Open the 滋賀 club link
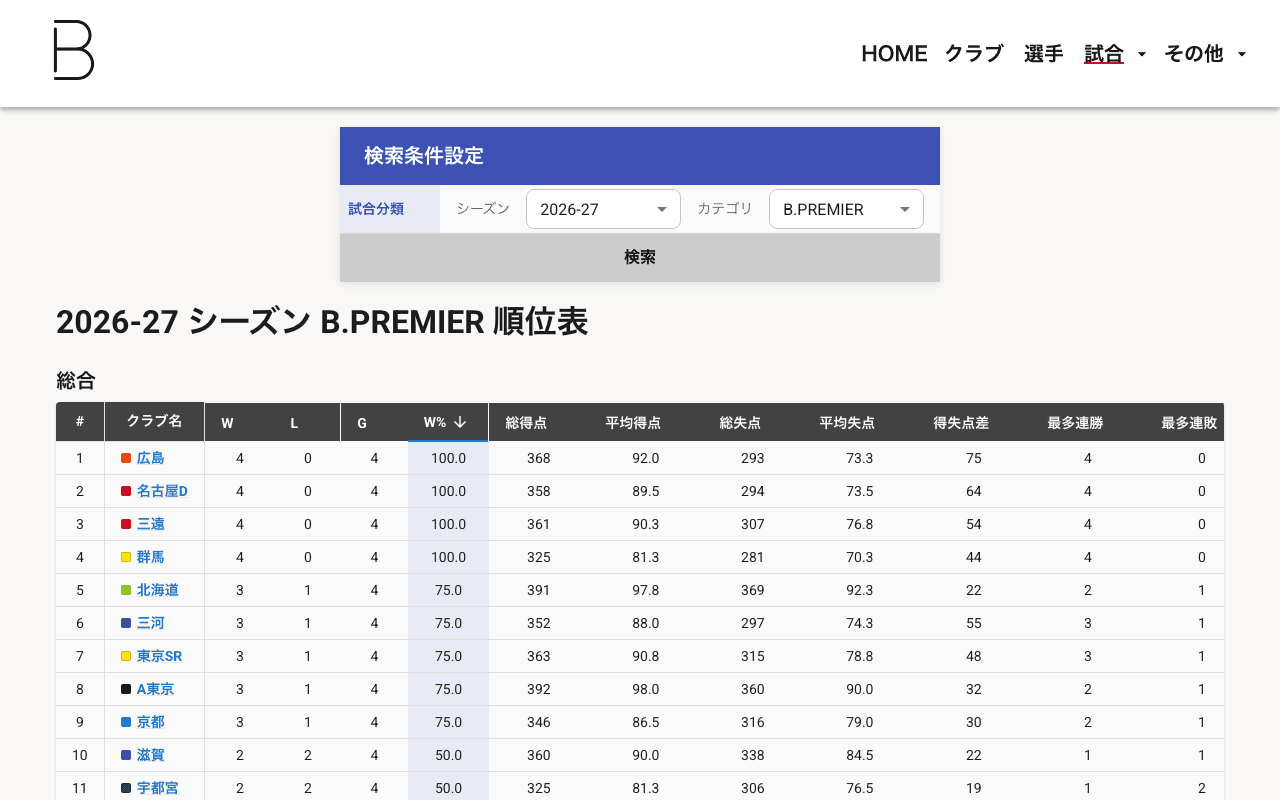The height and width of the screenshot is (800, 1280). point(151,755)
